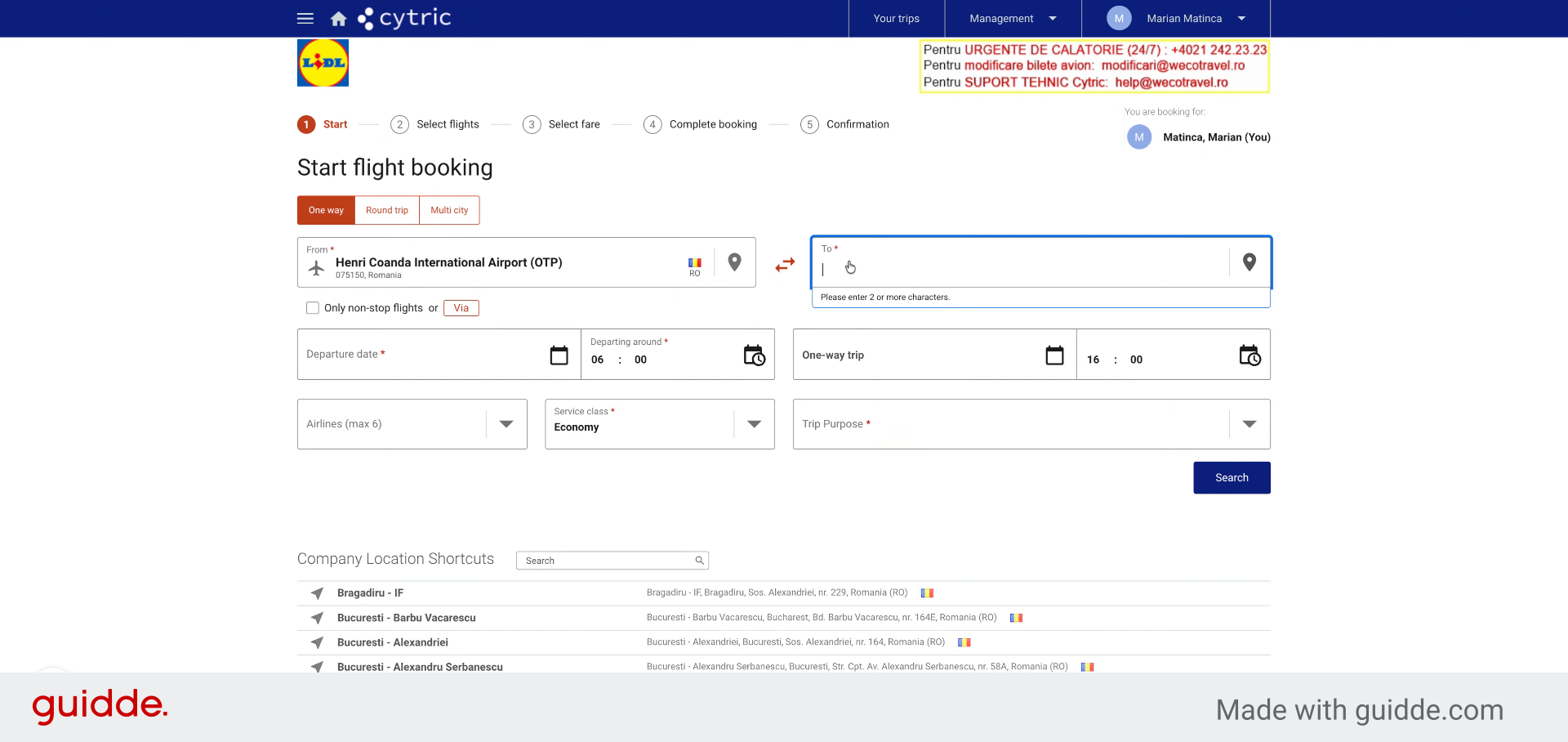Click the return hour value 16
Image resolution: width=1568 pixels, height=742 pixels.
coord(1093,360)
